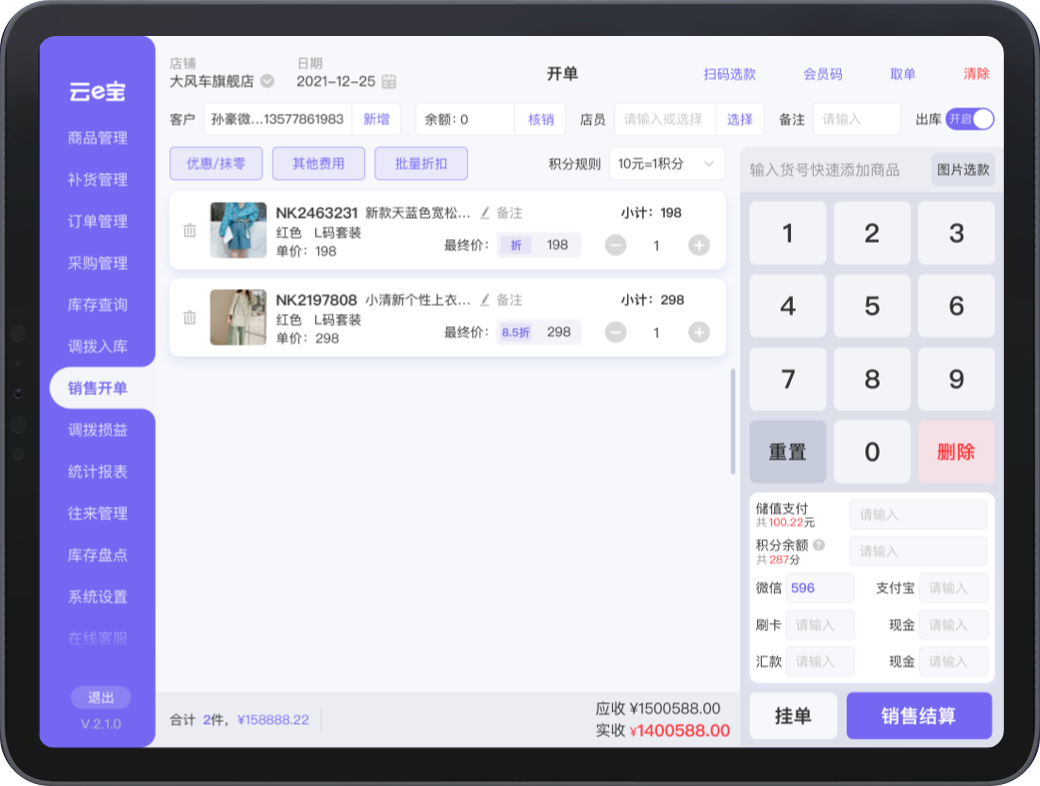The image size is (1040, 786).
Task: Click 扫码选款 link
Action: [x=730, y=74]
